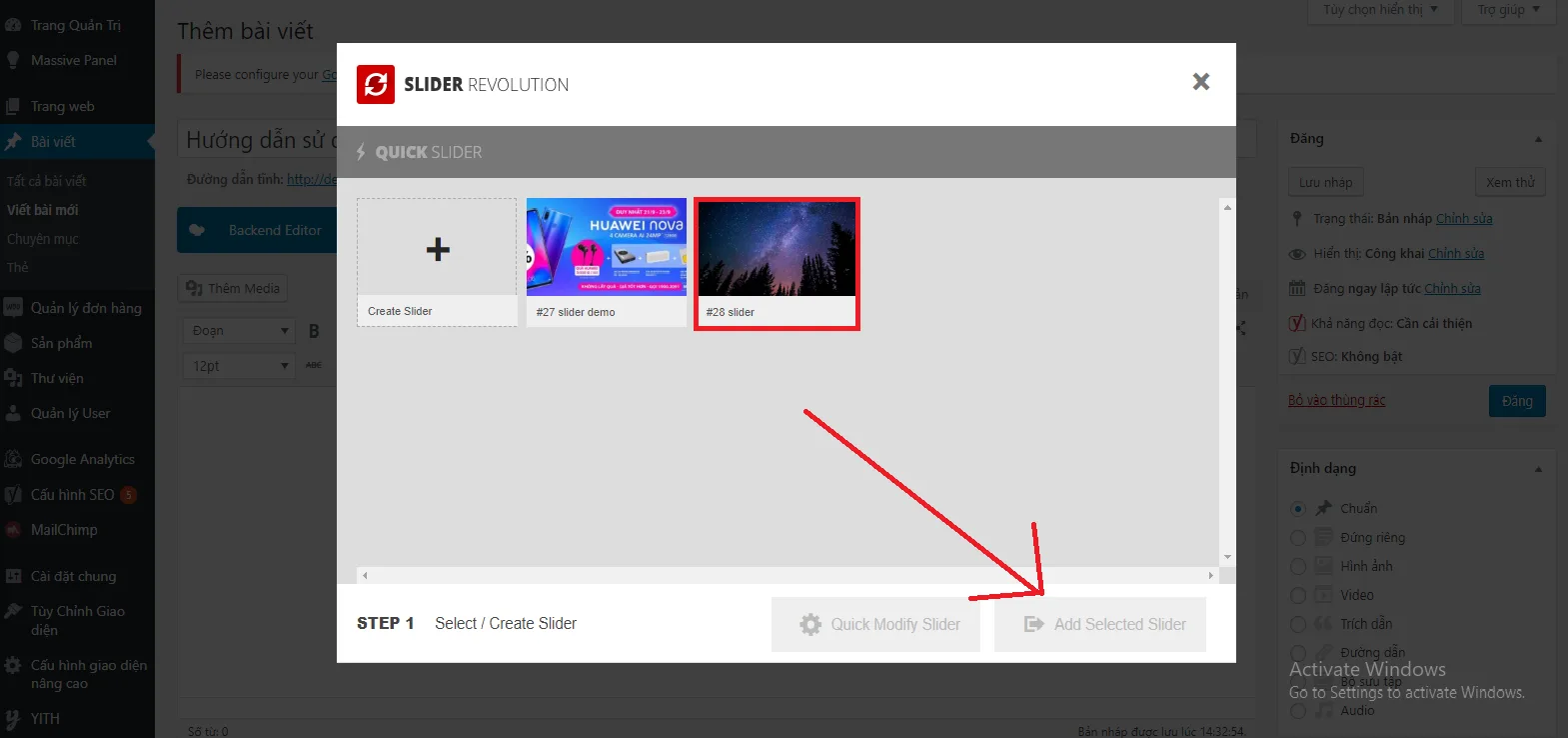Click the Cấu hình SEO Yoast icon
The image size is (1568, 738).
click(x=13, y=494)
